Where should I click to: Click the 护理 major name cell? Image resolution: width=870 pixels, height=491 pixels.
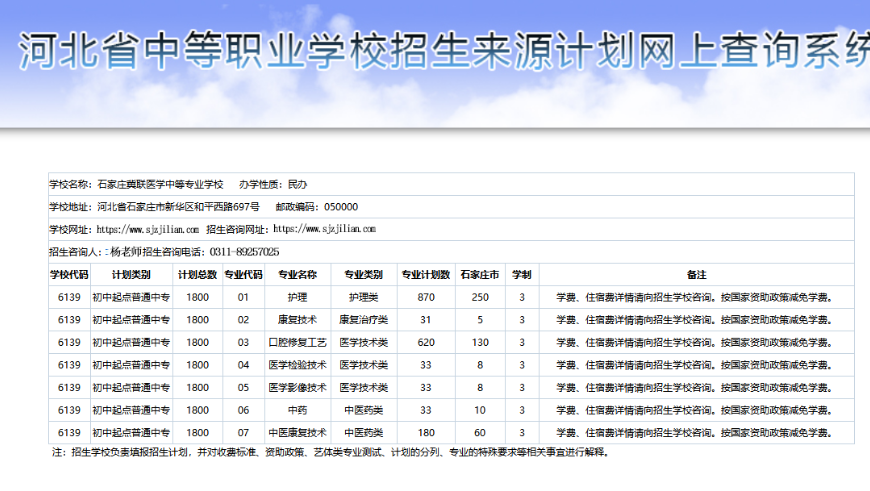click(297, 297)
